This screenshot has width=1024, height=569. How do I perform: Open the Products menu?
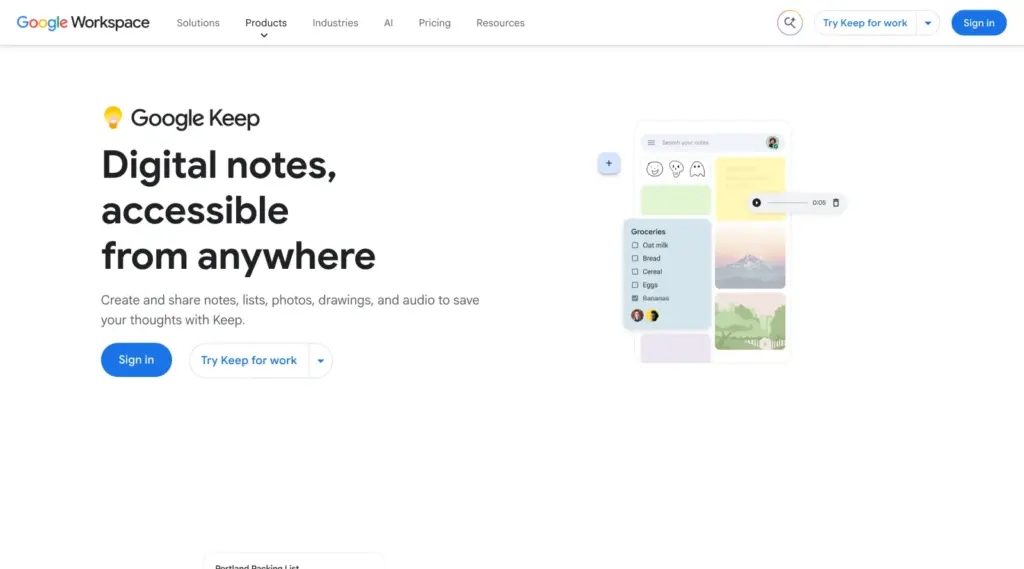[x=266, y=23]
